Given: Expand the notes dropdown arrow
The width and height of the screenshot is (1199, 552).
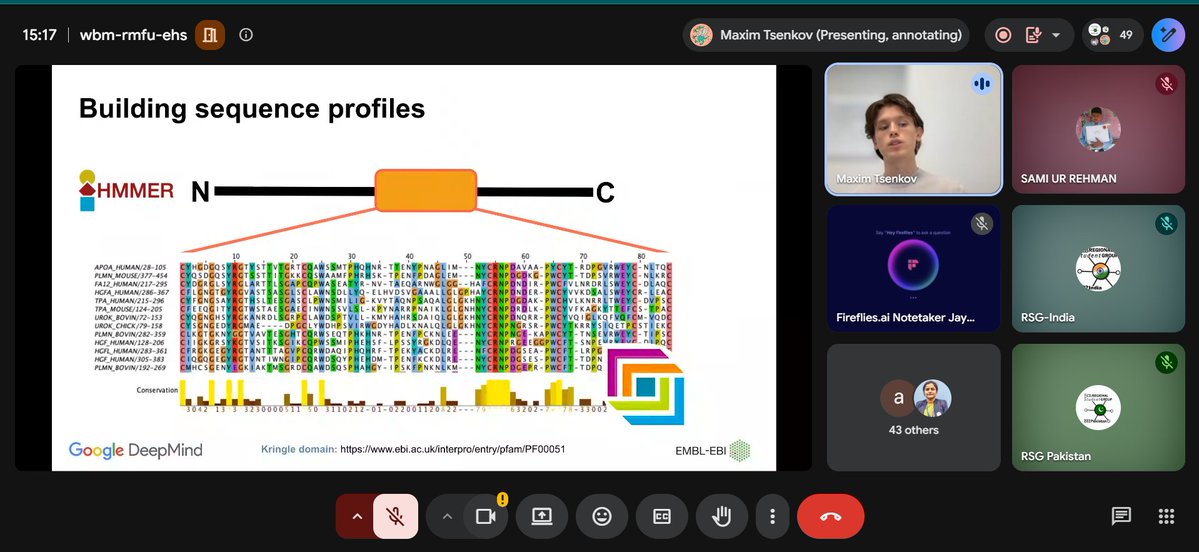Looking at the screenshot, I should pyautogui.click(x=1056, y=35).
